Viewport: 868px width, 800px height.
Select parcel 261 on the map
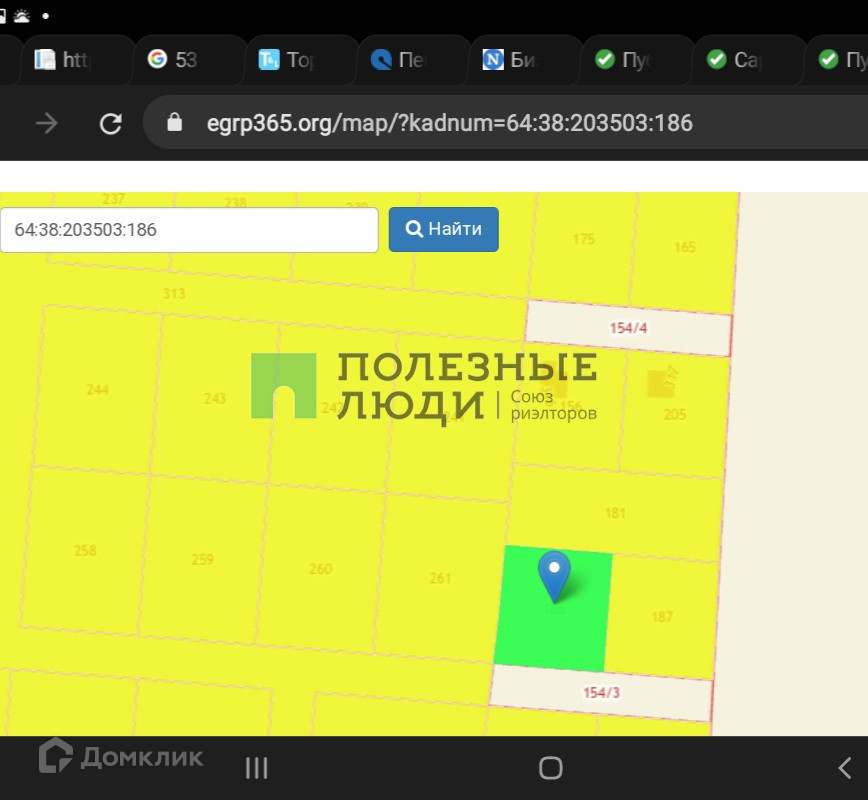pos(440,578)
